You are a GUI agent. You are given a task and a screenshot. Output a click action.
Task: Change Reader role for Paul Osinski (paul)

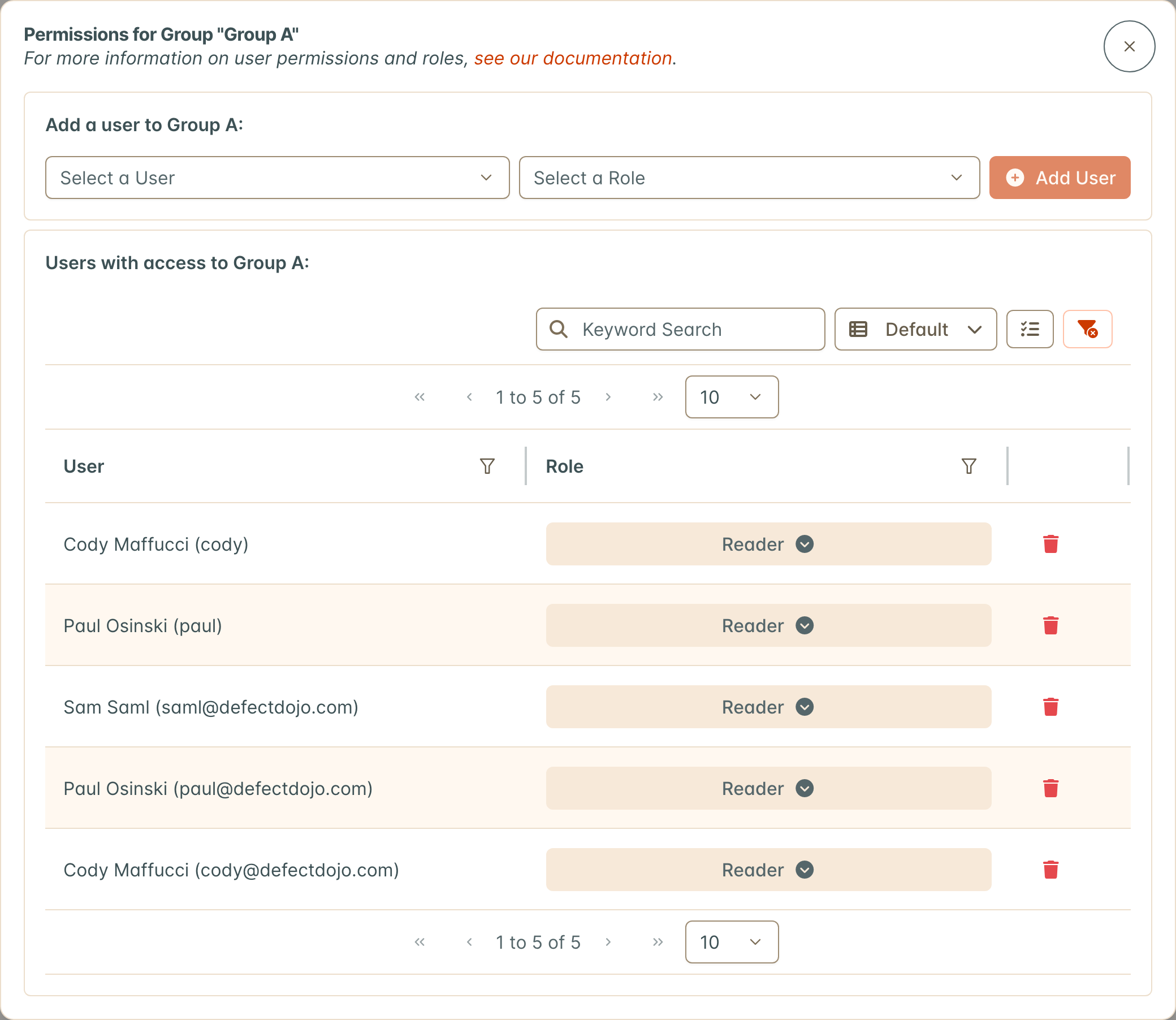click(x=768, y=625)
